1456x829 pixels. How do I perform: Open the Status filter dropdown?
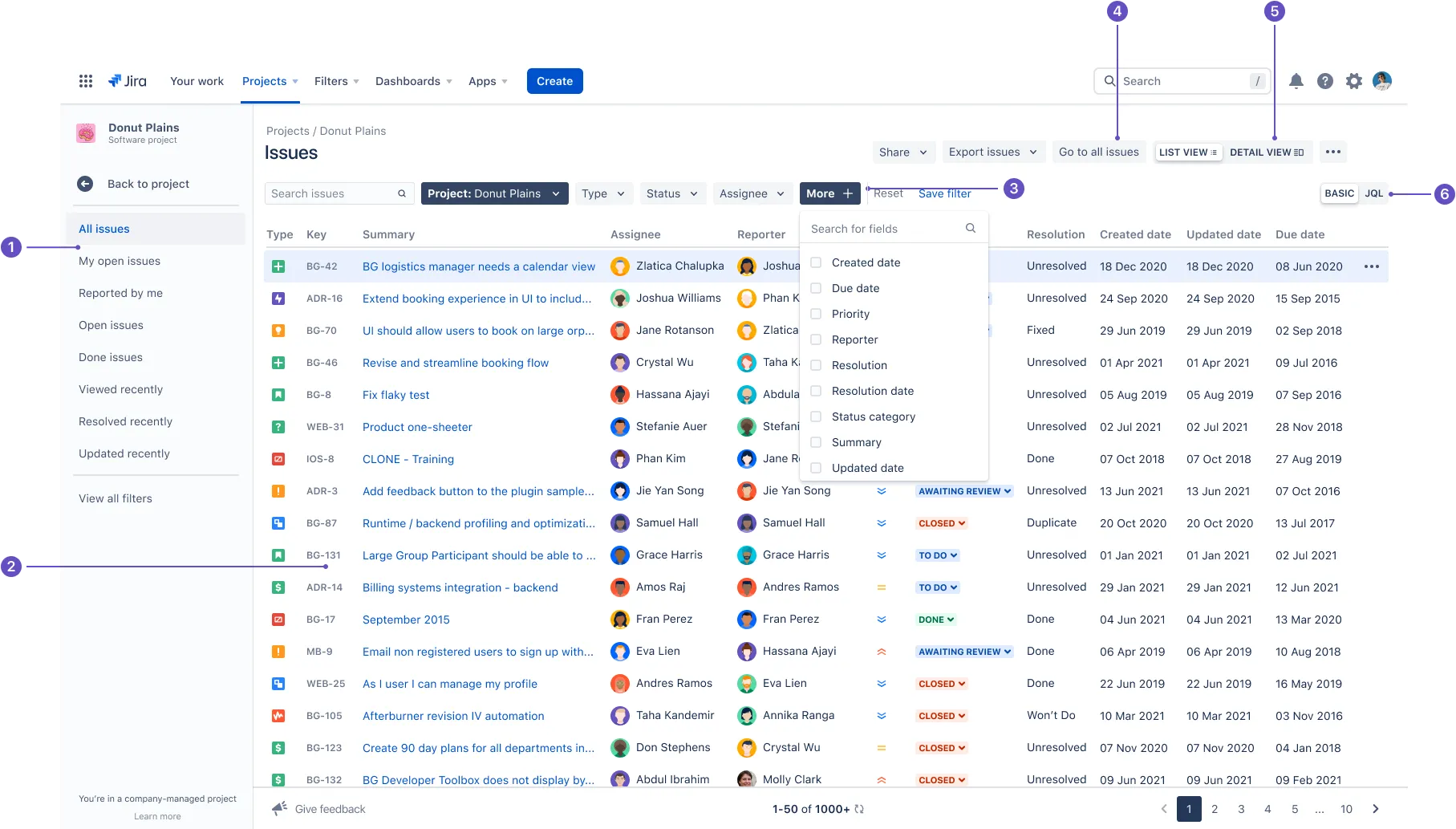tap(672, 193)
